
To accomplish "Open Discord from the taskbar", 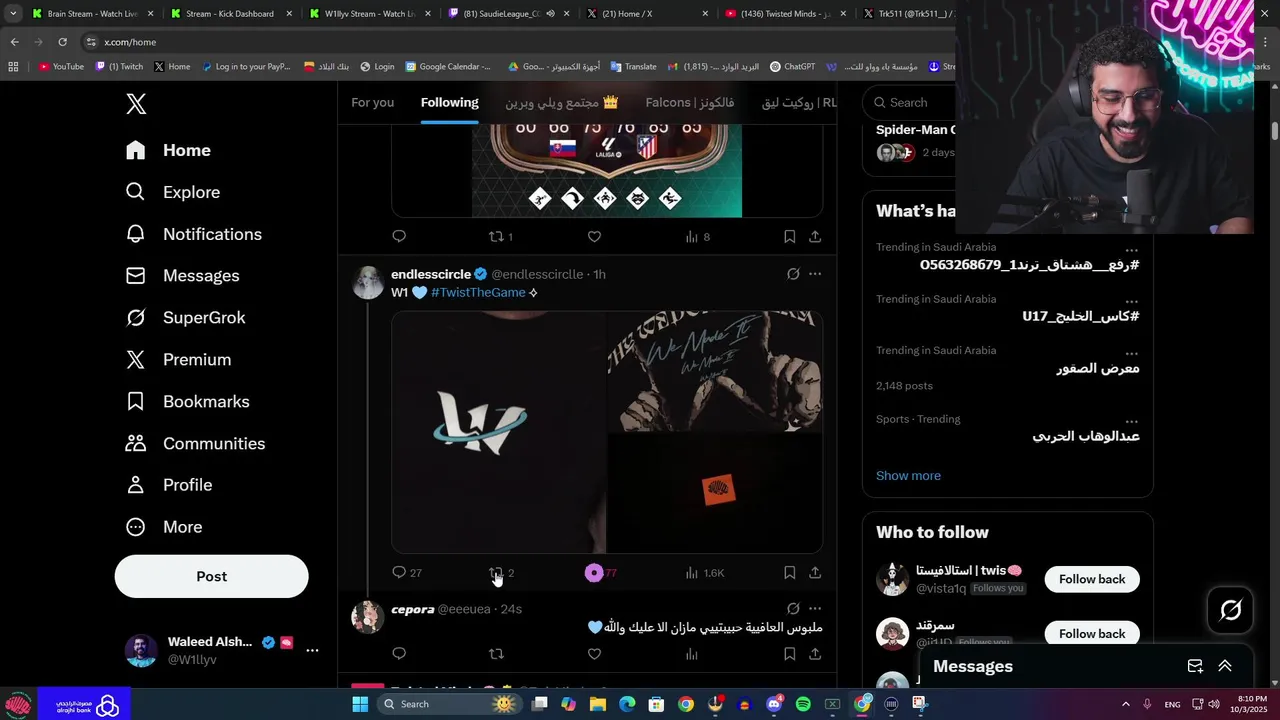I will (774, 704).
